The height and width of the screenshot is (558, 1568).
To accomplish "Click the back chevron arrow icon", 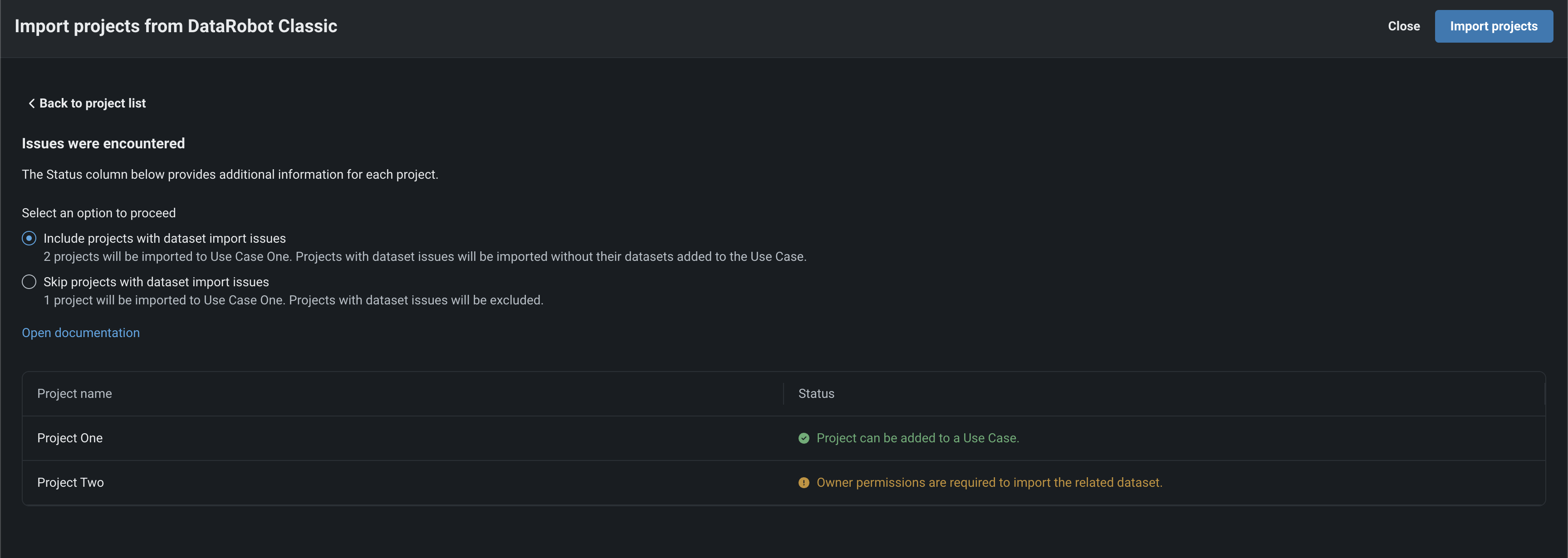I will (32, 103).
